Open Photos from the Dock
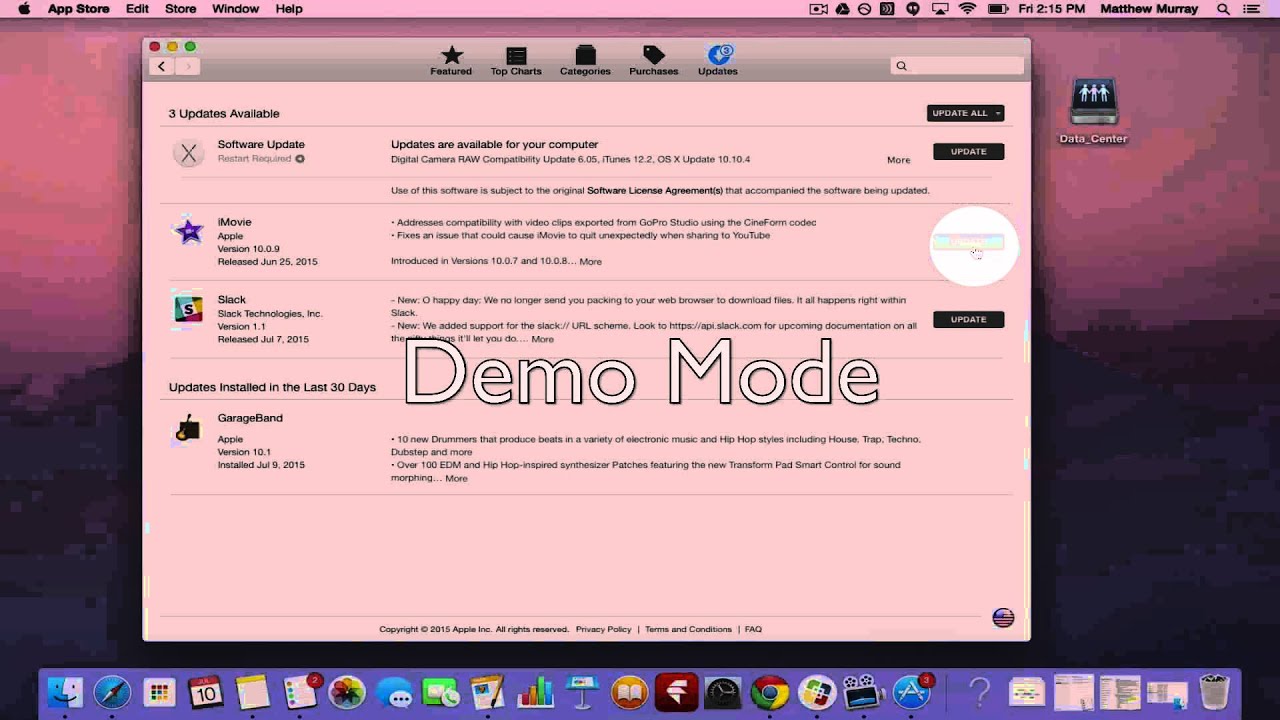The image size is (1280, 720). [347, 691]
